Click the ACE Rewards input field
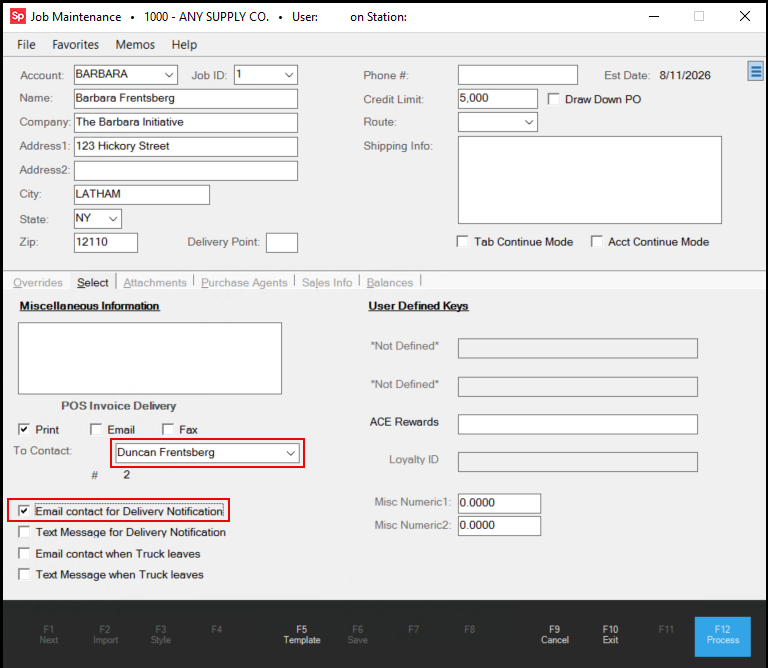This screenshot has height=668, width=768. [x=577, y=424]
